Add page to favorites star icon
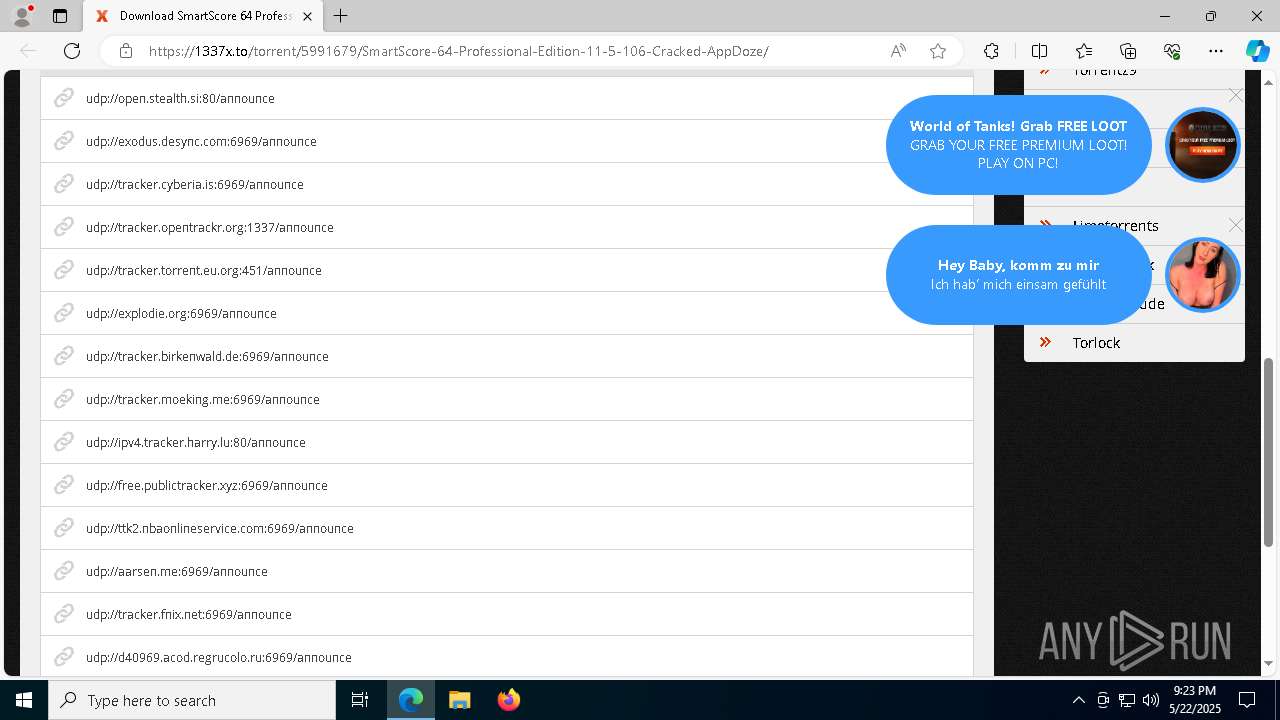Viewport: 1280px width, 720px height. pos(938,51)
